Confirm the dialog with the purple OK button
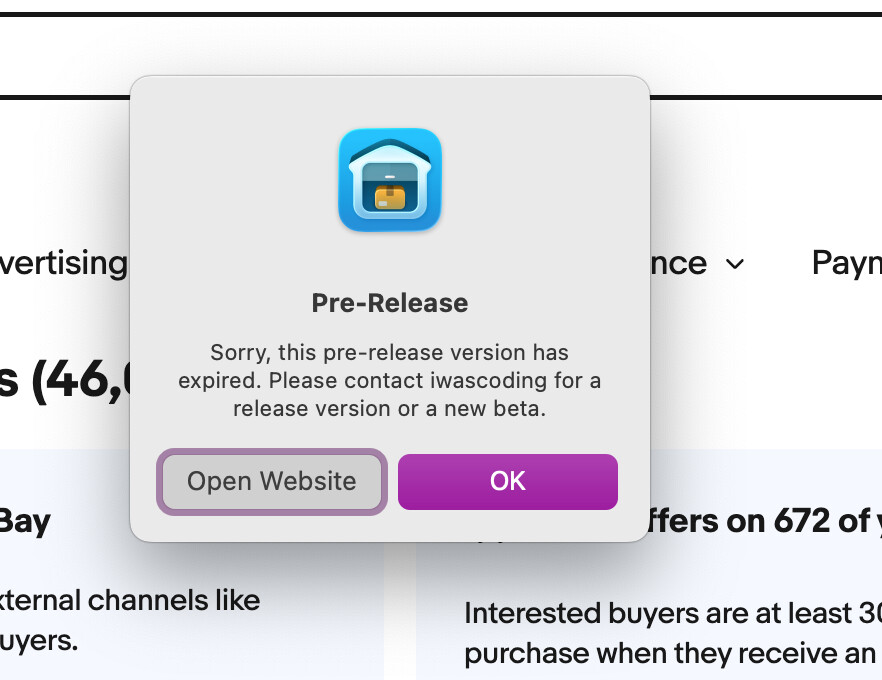 click(507, 481)
